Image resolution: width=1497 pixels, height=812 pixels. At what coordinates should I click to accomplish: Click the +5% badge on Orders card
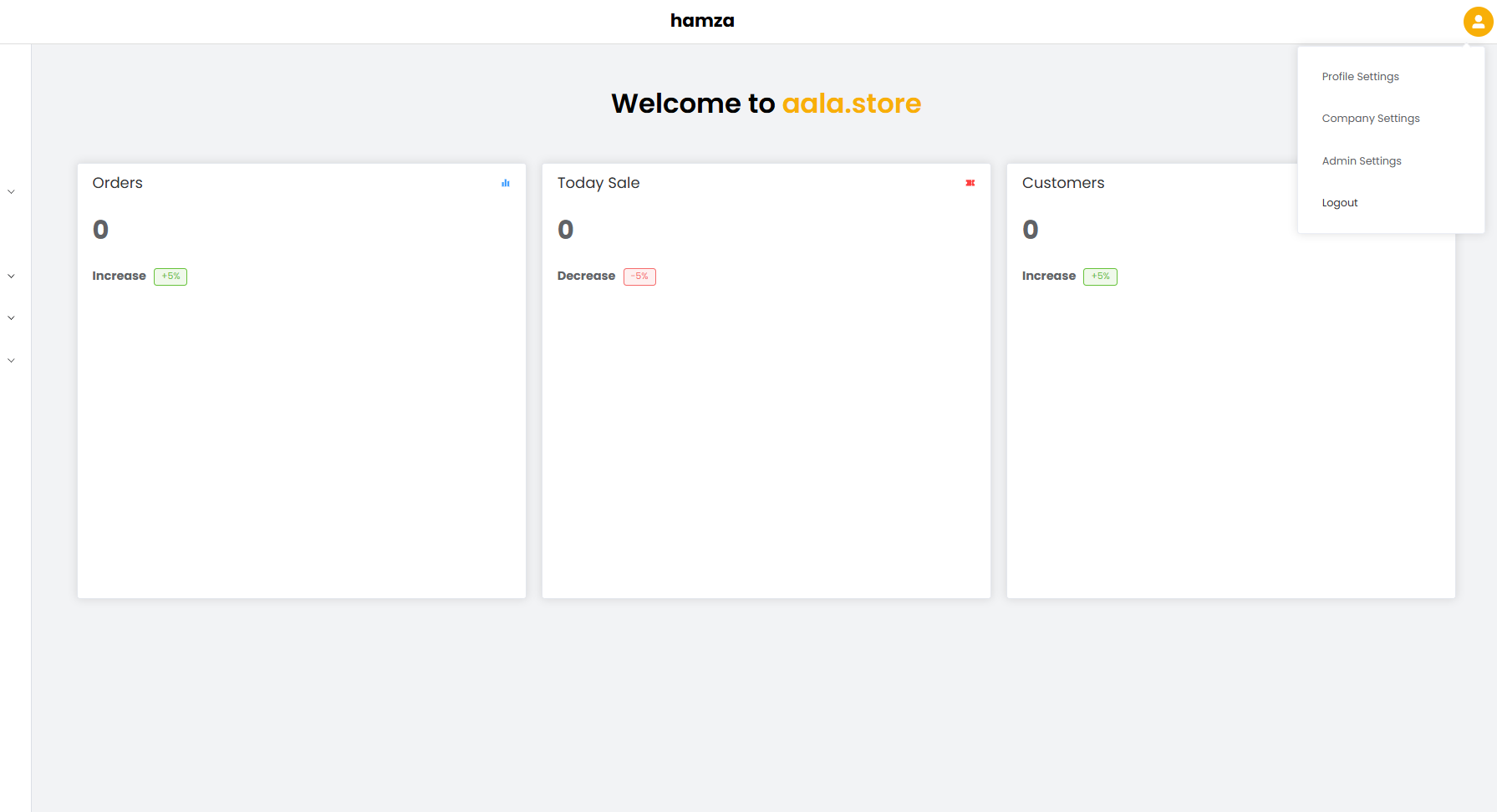point(170,276)
